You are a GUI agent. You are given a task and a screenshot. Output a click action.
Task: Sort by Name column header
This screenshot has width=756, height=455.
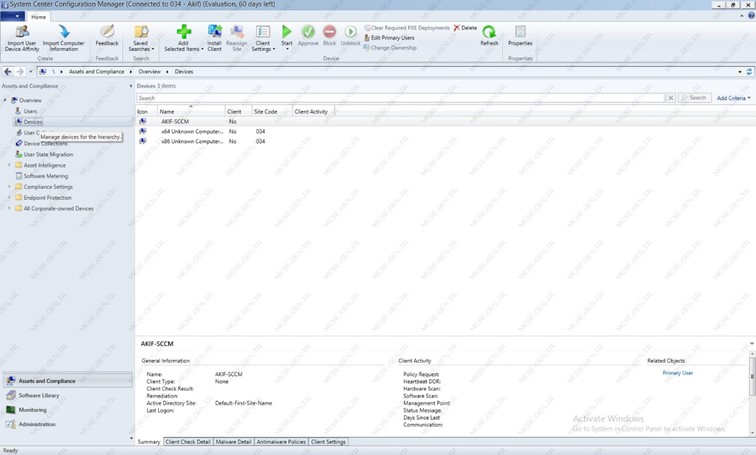point(191,111)
